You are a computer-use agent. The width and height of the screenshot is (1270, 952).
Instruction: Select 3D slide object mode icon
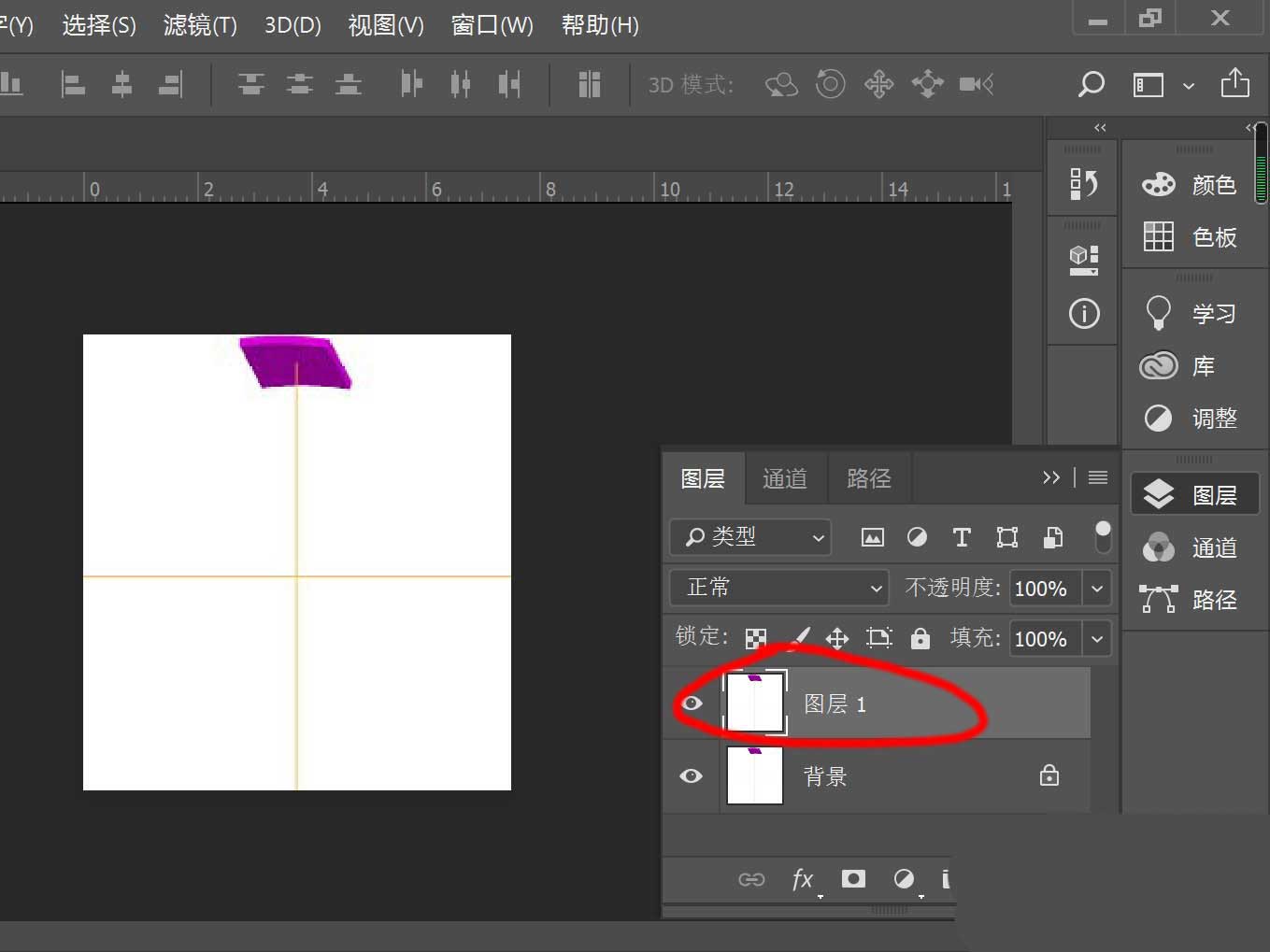tap(927, 84)
